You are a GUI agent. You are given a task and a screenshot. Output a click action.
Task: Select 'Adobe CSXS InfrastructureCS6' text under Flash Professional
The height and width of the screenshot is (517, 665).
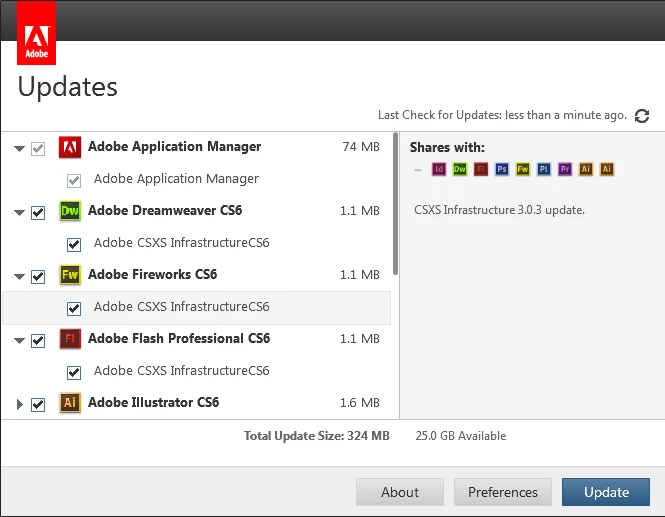[x=182, y=371]
